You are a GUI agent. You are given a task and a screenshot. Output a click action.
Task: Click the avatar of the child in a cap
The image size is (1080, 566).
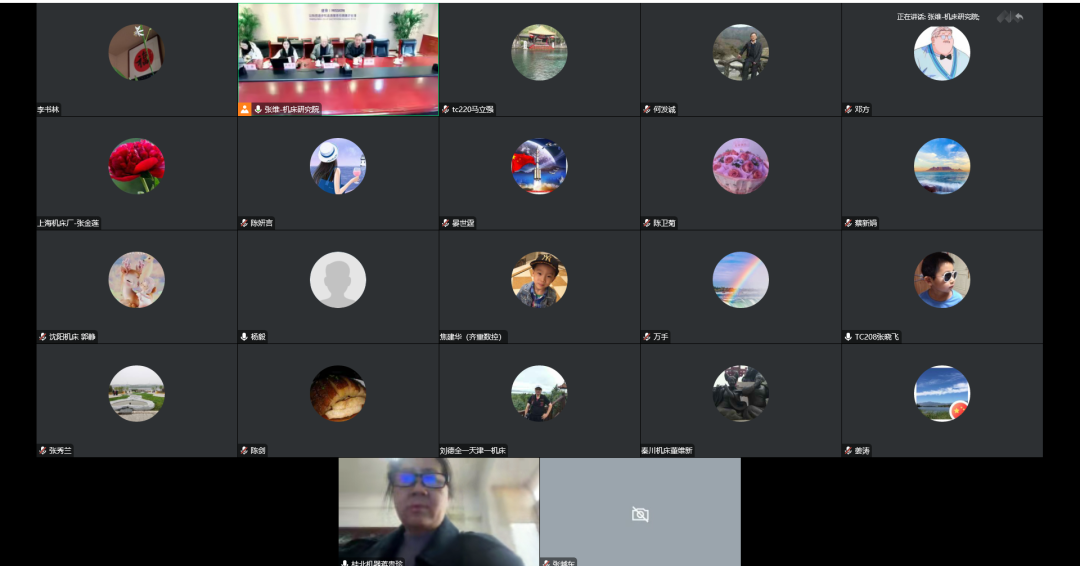pyautogui.click(x=539, y=280)
